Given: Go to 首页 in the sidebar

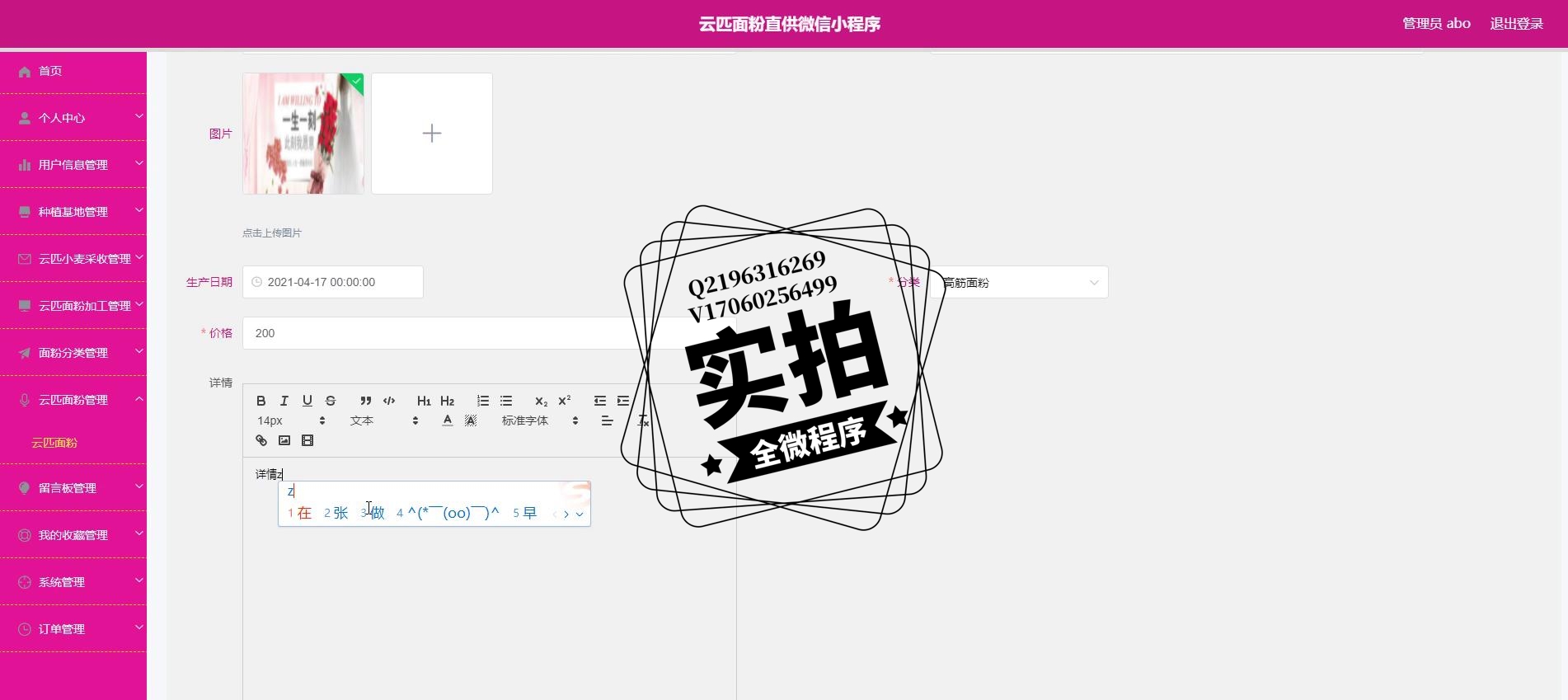Looking at the screenshot, I should tap(73, 71).
